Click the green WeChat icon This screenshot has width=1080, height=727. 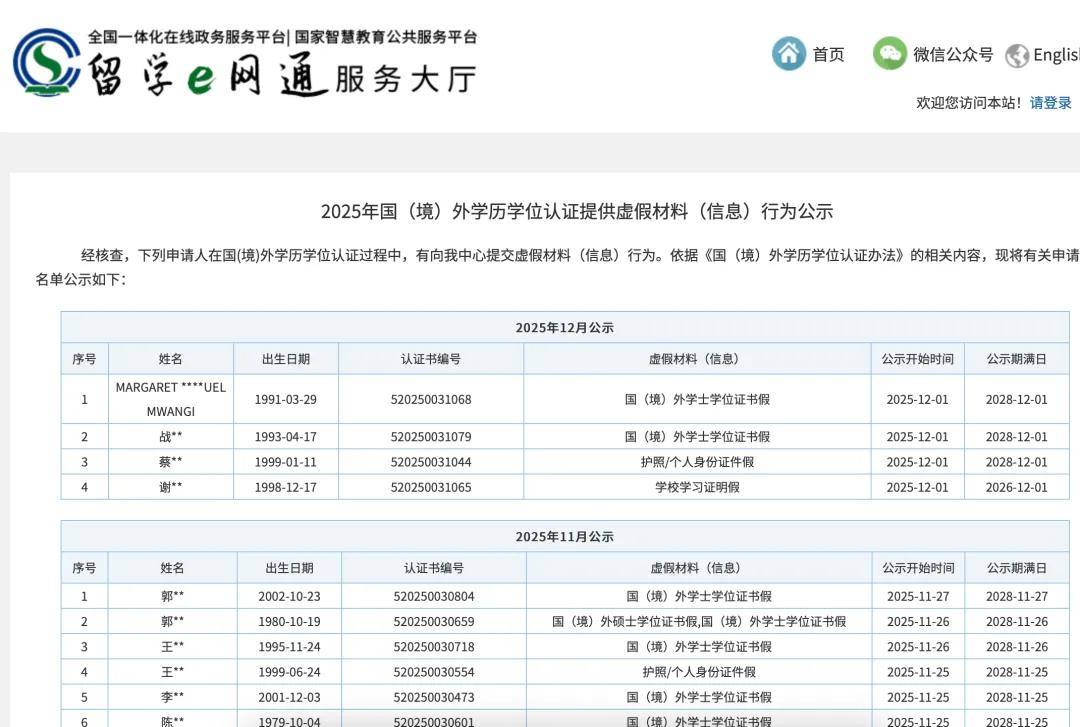tap(889, 54)
